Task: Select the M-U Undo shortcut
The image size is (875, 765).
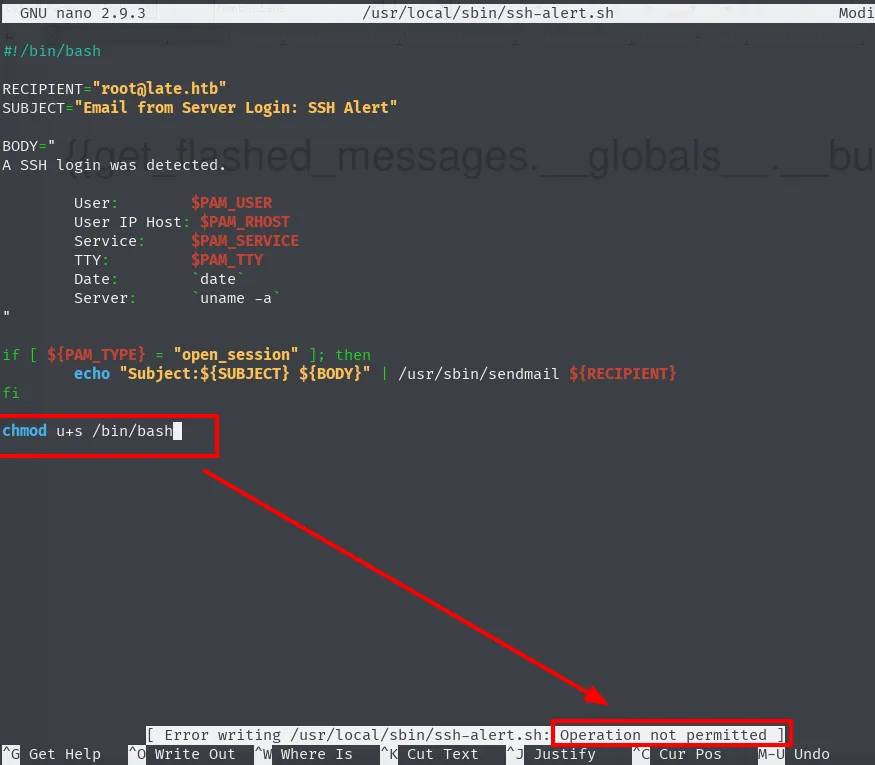Action: click(x=794, y=754)
